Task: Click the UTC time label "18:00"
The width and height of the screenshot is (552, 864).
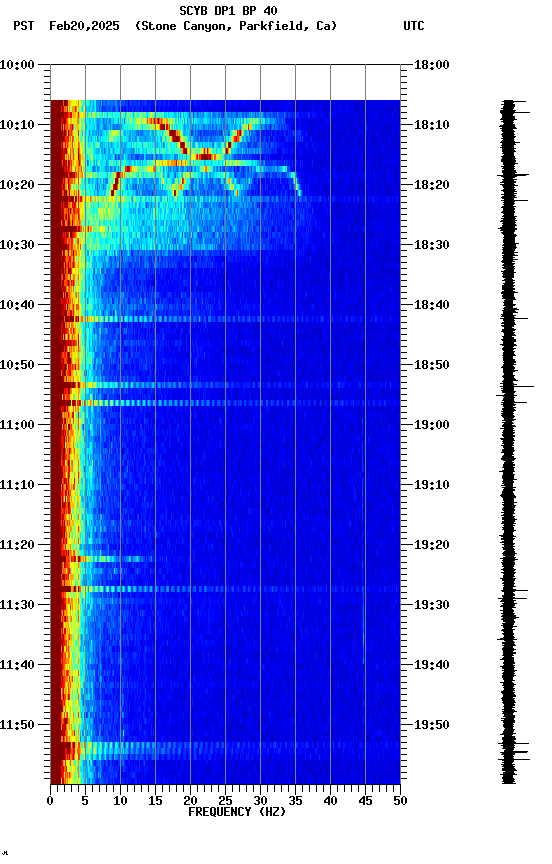Action: (x=432, y=65)
